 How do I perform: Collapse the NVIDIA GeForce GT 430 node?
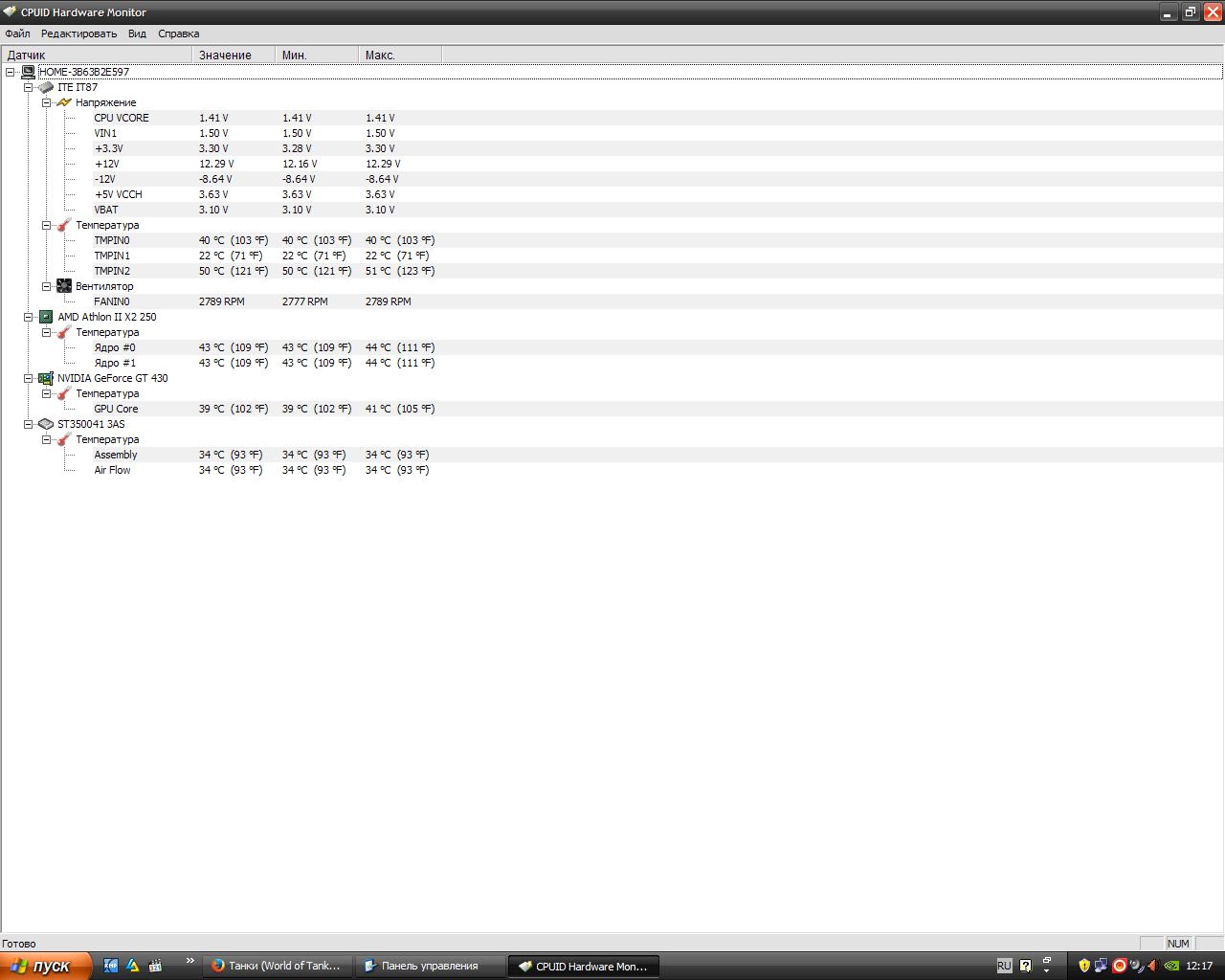28,378
